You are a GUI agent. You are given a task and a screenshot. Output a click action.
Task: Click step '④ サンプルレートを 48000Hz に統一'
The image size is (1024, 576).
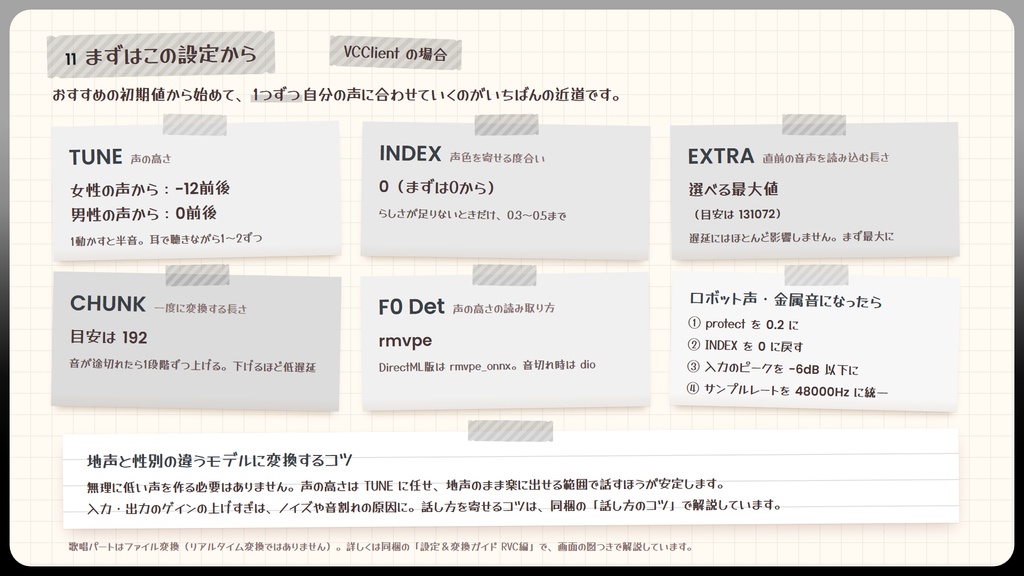[788, 391]
